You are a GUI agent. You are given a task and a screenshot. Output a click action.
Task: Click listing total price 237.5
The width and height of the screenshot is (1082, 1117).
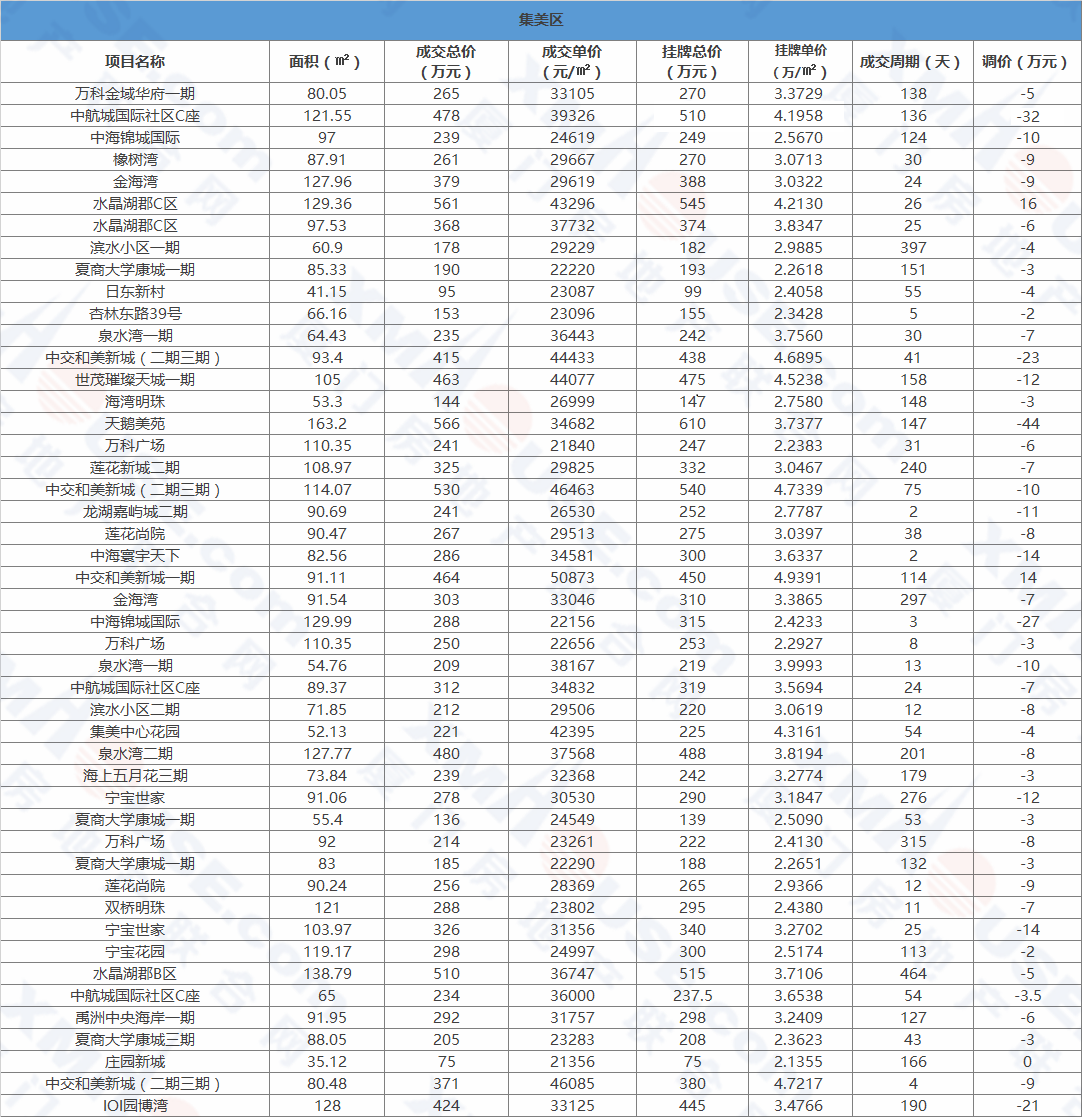coord(692,997)
